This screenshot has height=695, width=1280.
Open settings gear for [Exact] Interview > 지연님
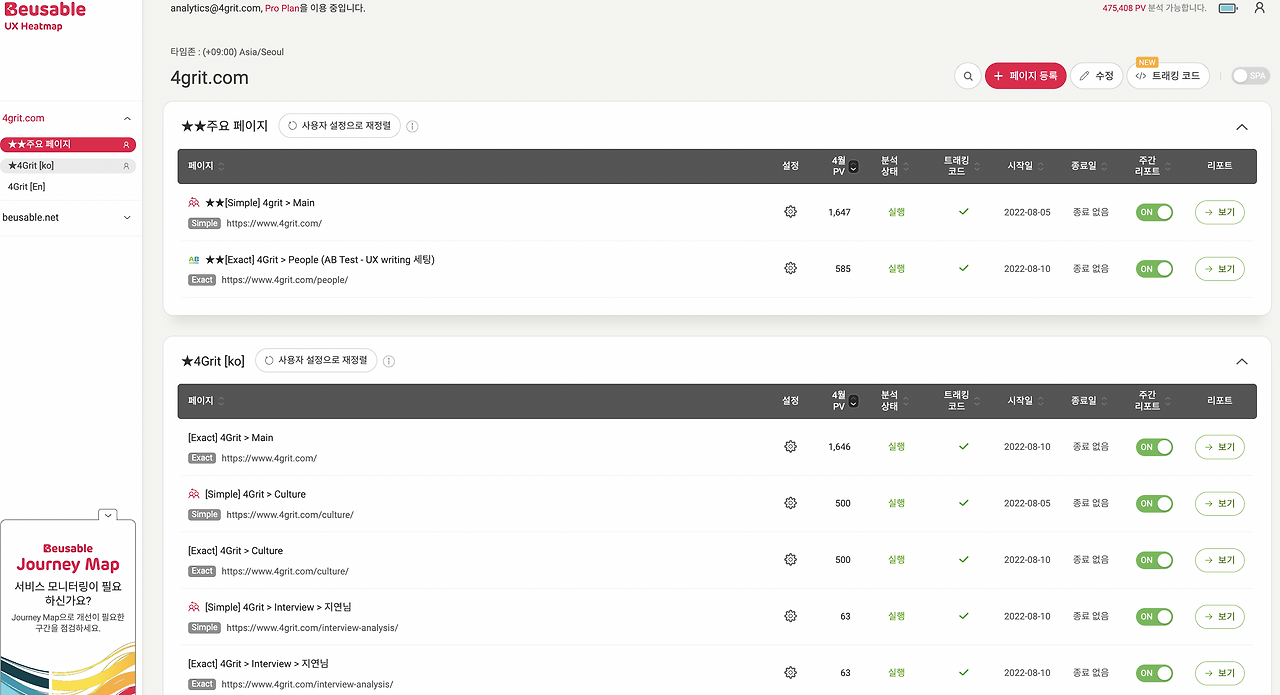point(790,673)
